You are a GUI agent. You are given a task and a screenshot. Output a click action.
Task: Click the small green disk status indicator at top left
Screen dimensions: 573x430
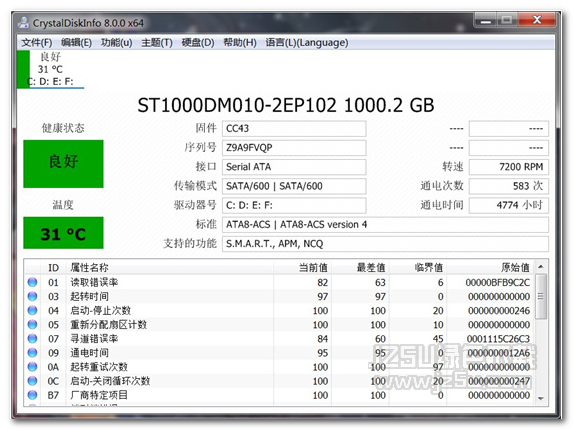(x=23, y=69)
